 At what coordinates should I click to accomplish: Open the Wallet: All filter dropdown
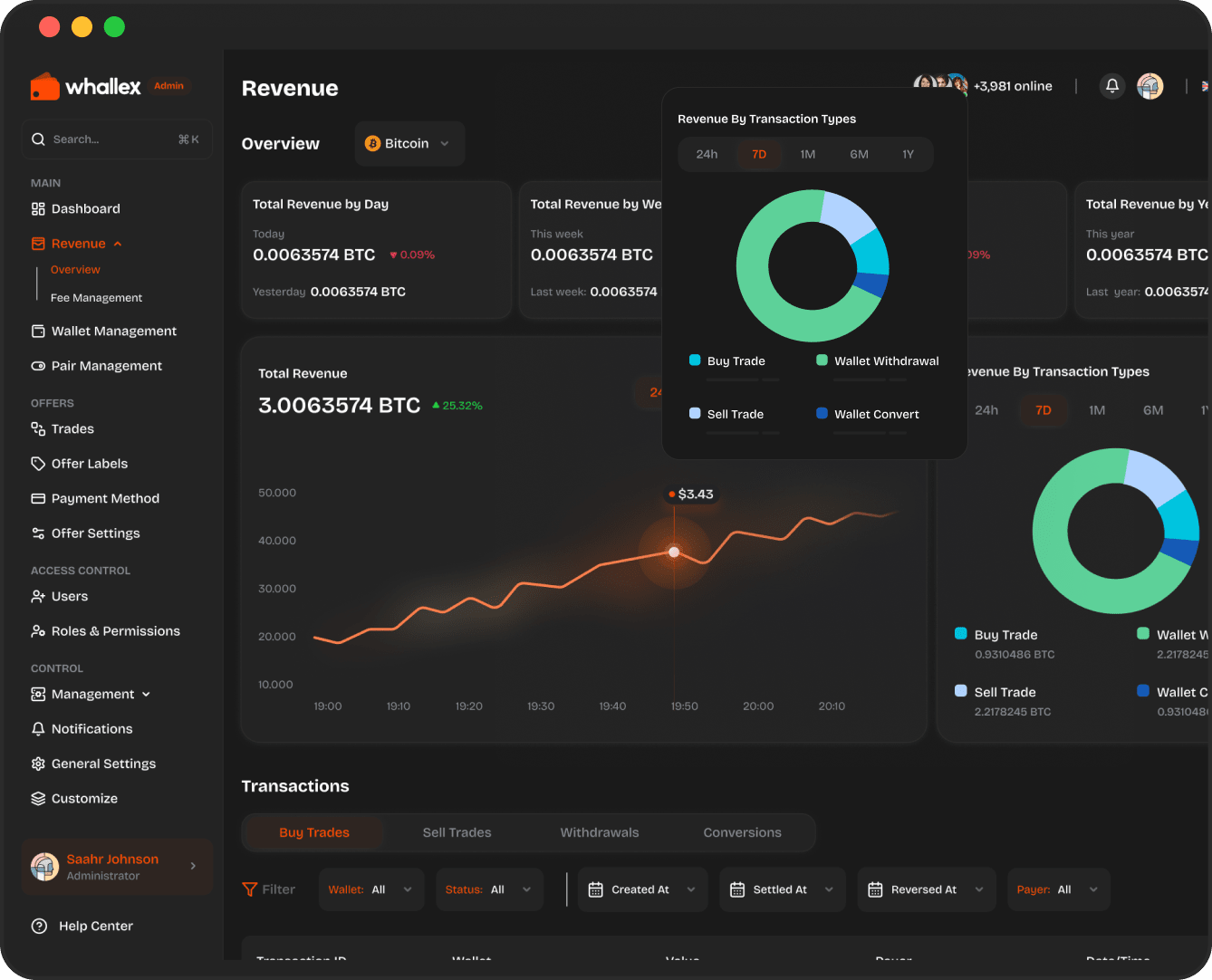[x=371, y=889]
